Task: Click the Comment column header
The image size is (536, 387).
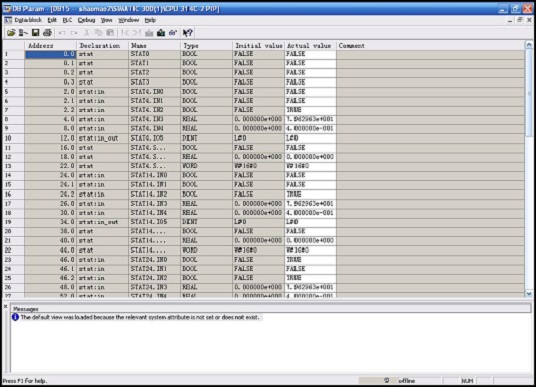Action: pyautogui.click(x=431, y=45)
